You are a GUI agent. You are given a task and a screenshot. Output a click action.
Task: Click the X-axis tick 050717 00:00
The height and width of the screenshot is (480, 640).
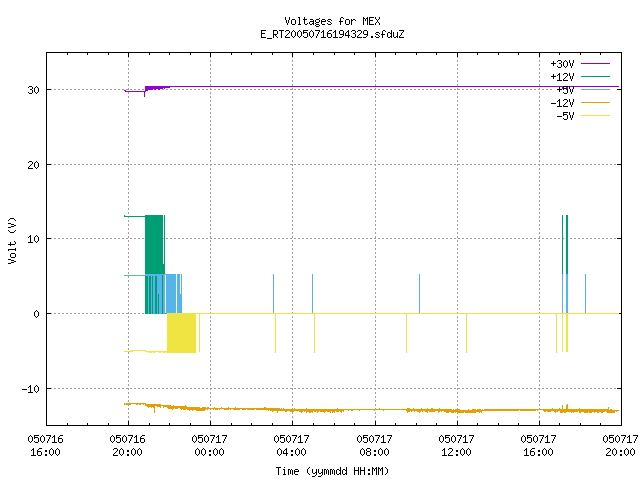209,446
